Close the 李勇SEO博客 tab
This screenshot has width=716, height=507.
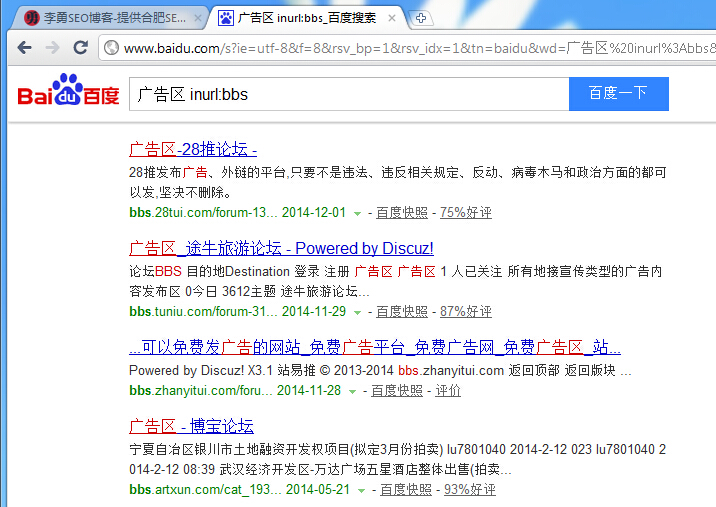tap(198, 18)
